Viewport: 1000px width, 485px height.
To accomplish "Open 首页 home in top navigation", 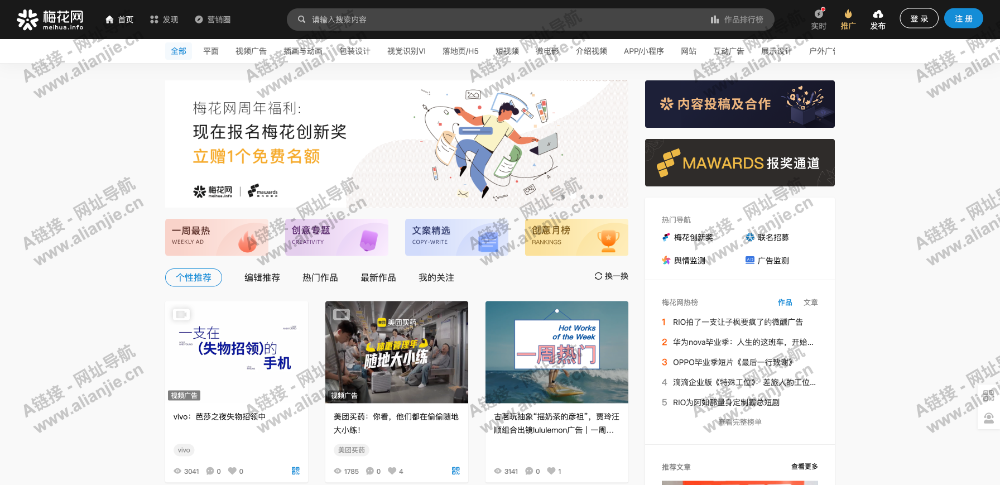I will (119, 20).
